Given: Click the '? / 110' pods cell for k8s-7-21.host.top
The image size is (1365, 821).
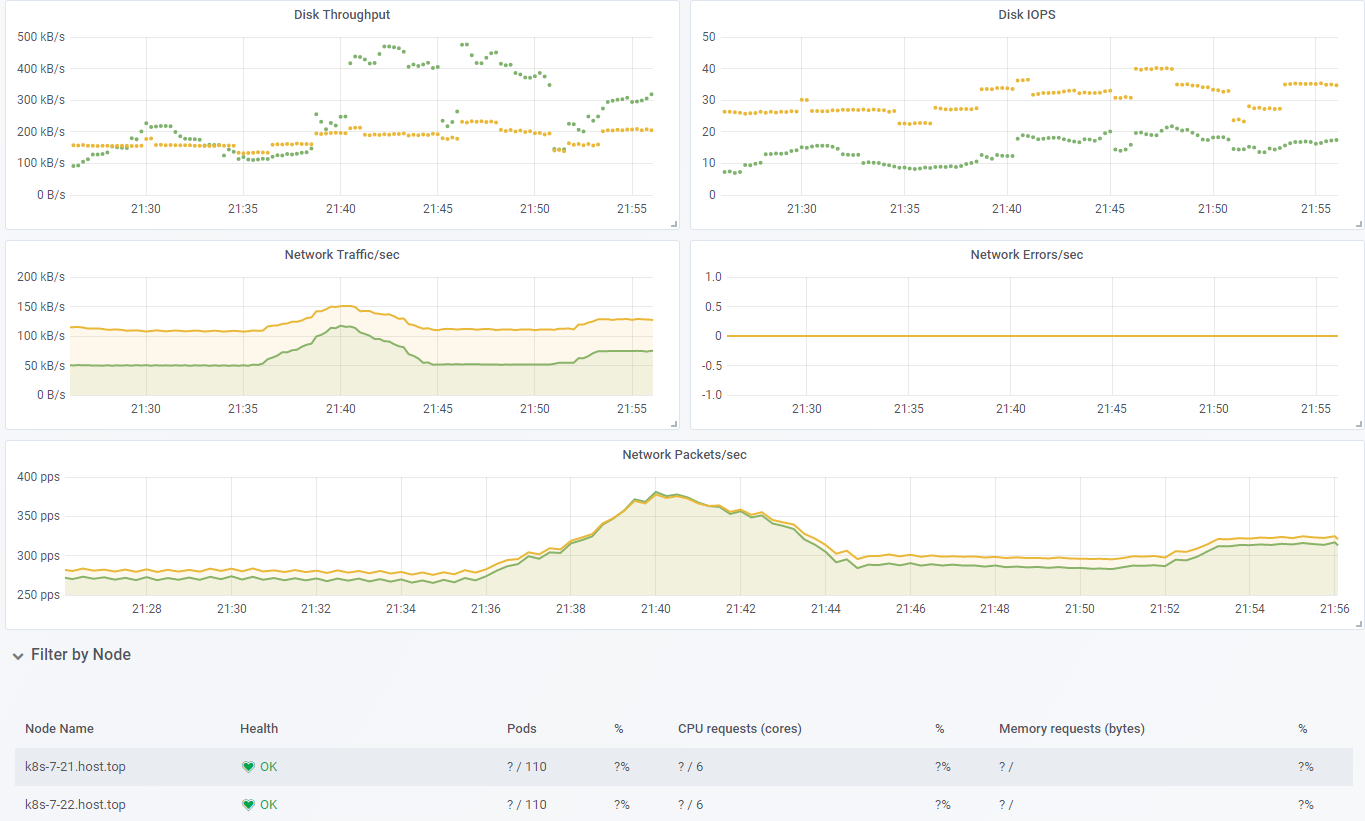Looking at the screenshot, I should (527, 767).
